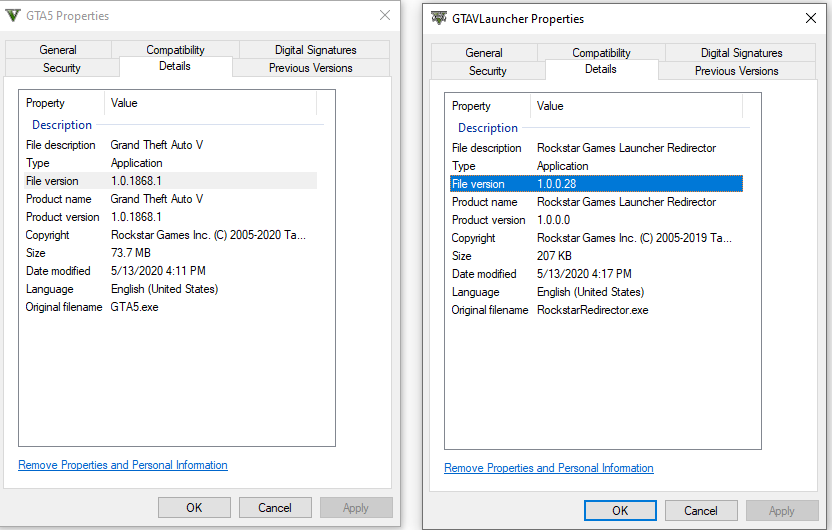Close the GTAVLauncher Properties window
Image resolution: width=832 pixels, height=530 pixels.
(811, 18)
